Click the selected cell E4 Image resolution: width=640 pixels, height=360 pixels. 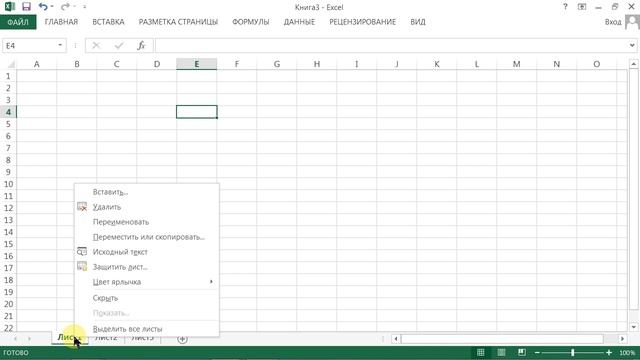coord(197,112)
